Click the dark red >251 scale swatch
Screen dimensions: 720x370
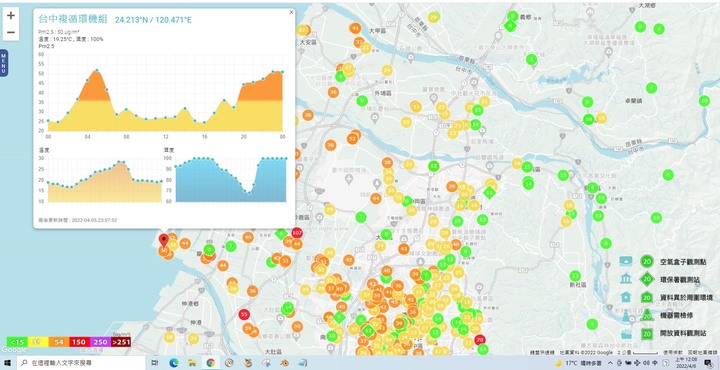[x=121, y=342]
